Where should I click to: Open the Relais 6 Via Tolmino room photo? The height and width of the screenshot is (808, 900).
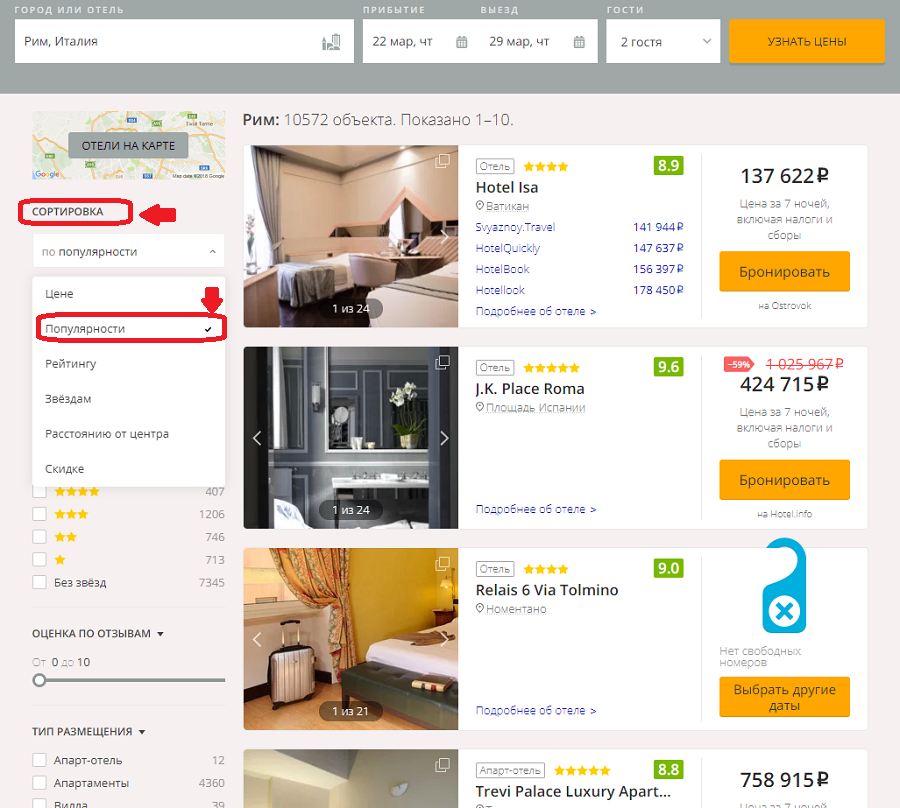pos(351,639)
